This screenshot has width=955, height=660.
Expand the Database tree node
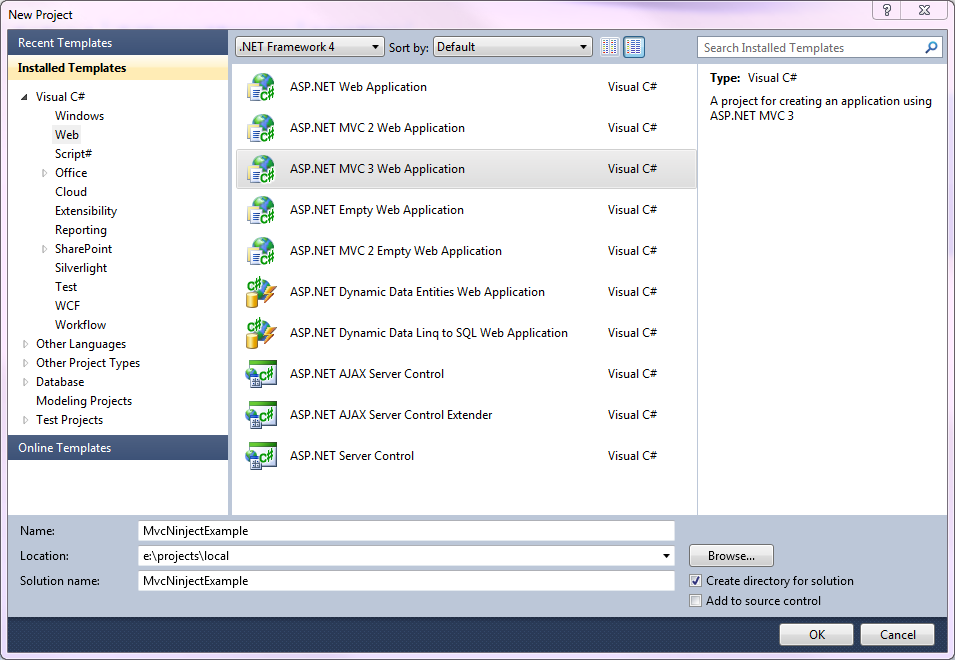click(x=25, y=382)
